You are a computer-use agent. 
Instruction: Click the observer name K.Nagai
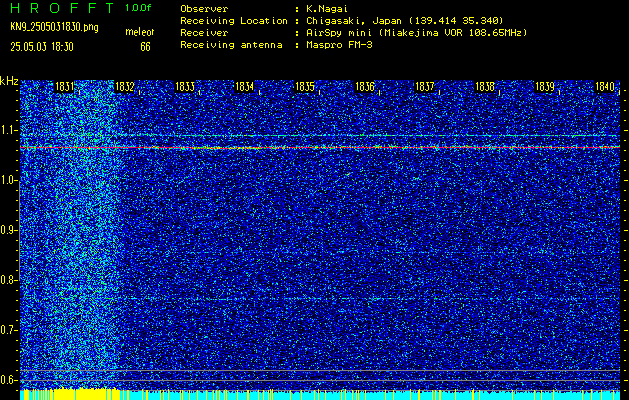coord(327,9)
